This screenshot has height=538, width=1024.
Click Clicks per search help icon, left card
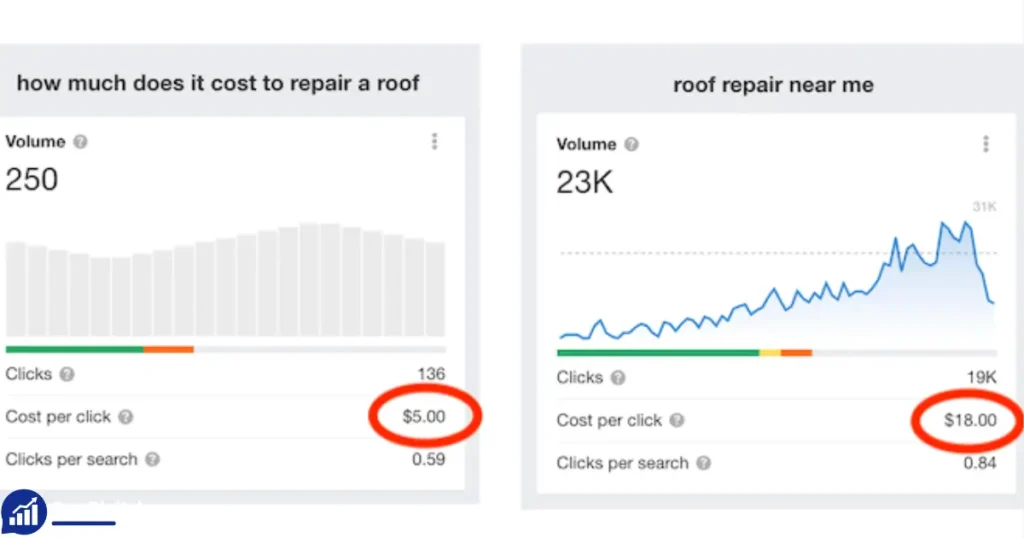(x=152, y=459)
